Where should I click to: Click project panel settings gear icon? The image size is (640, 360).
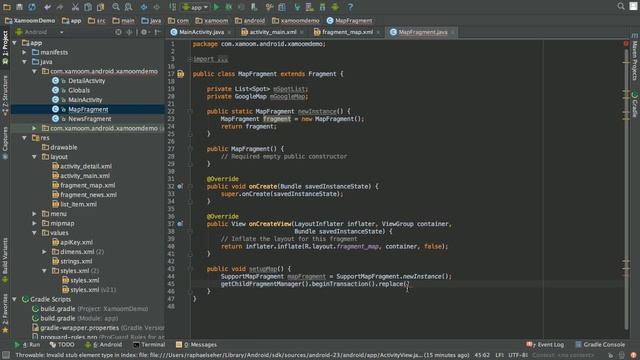[144, 32]
